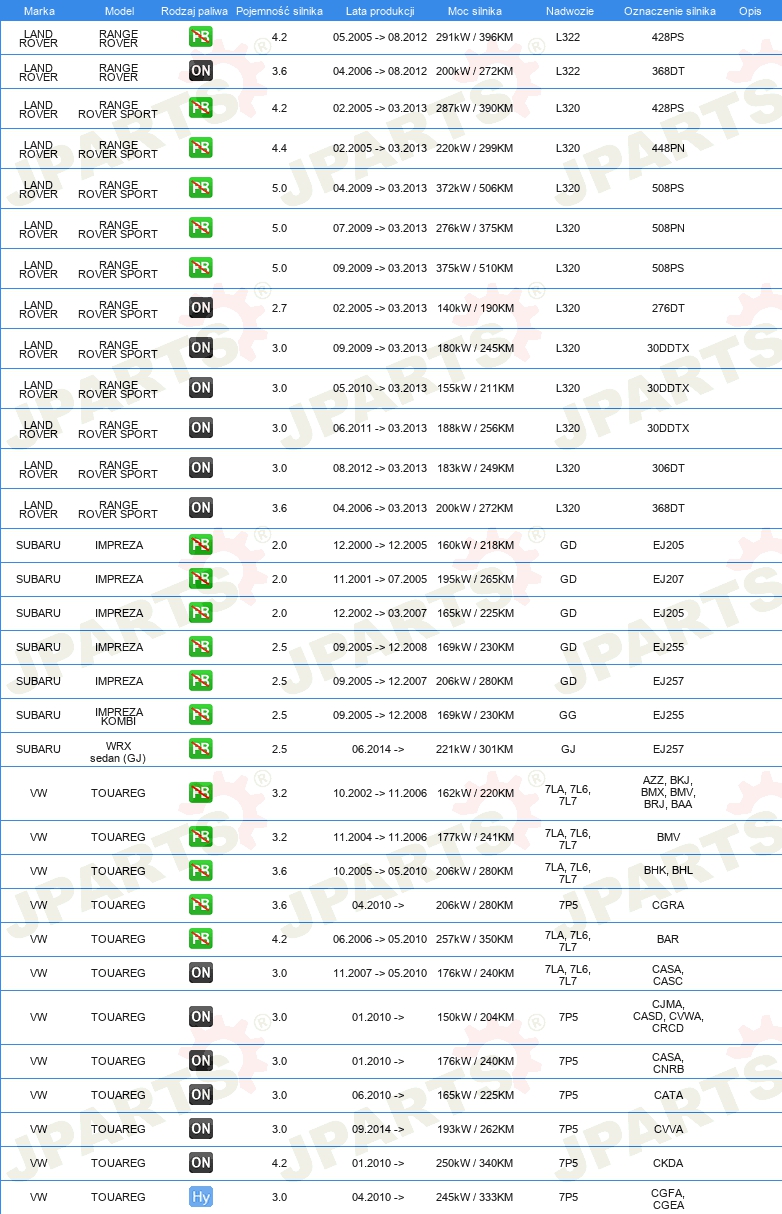This screenshot has width=782, height=1214.
Task: Click diesel ON icon in the 306DT row
Action: point(201,468)
